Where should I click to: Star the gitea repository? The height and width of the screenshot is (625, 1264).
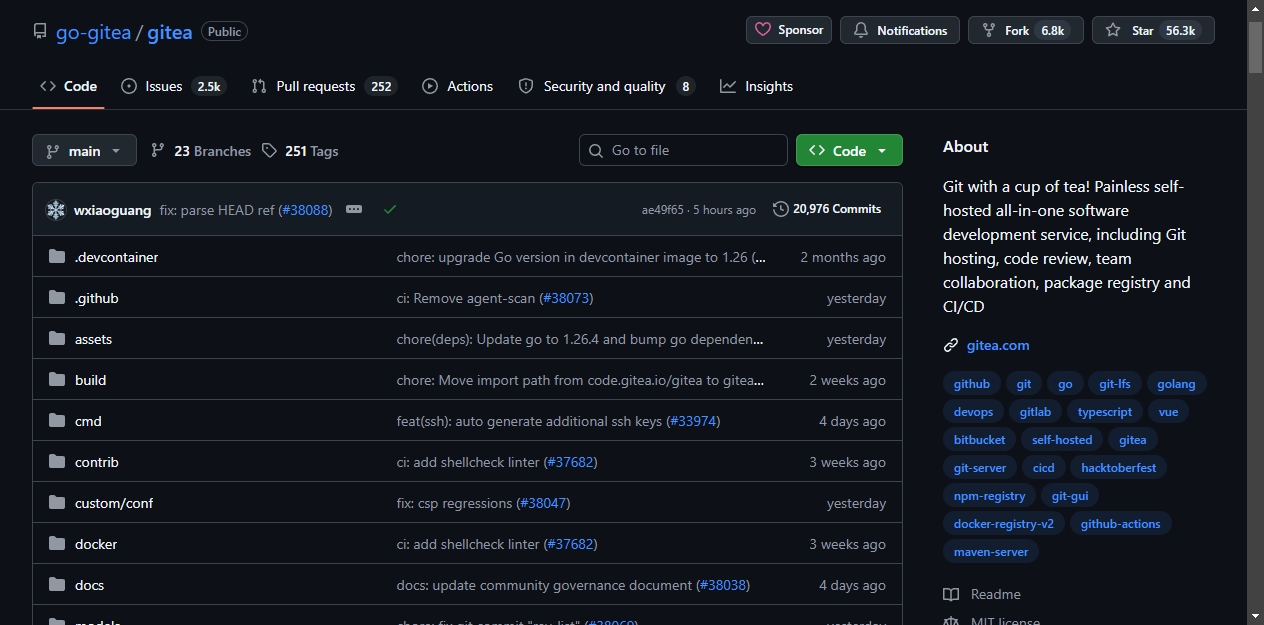coord(1153,30)
